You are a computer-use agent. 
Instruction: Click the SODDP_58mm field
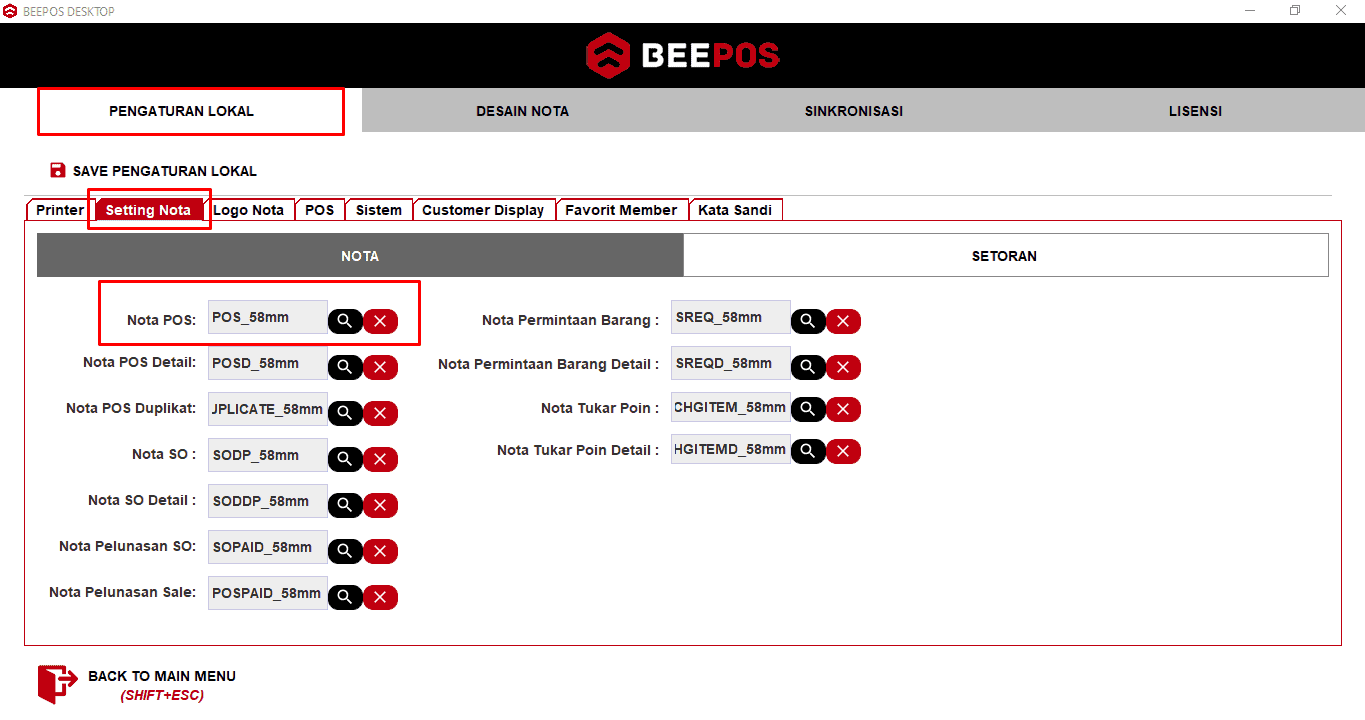(268, 501)
